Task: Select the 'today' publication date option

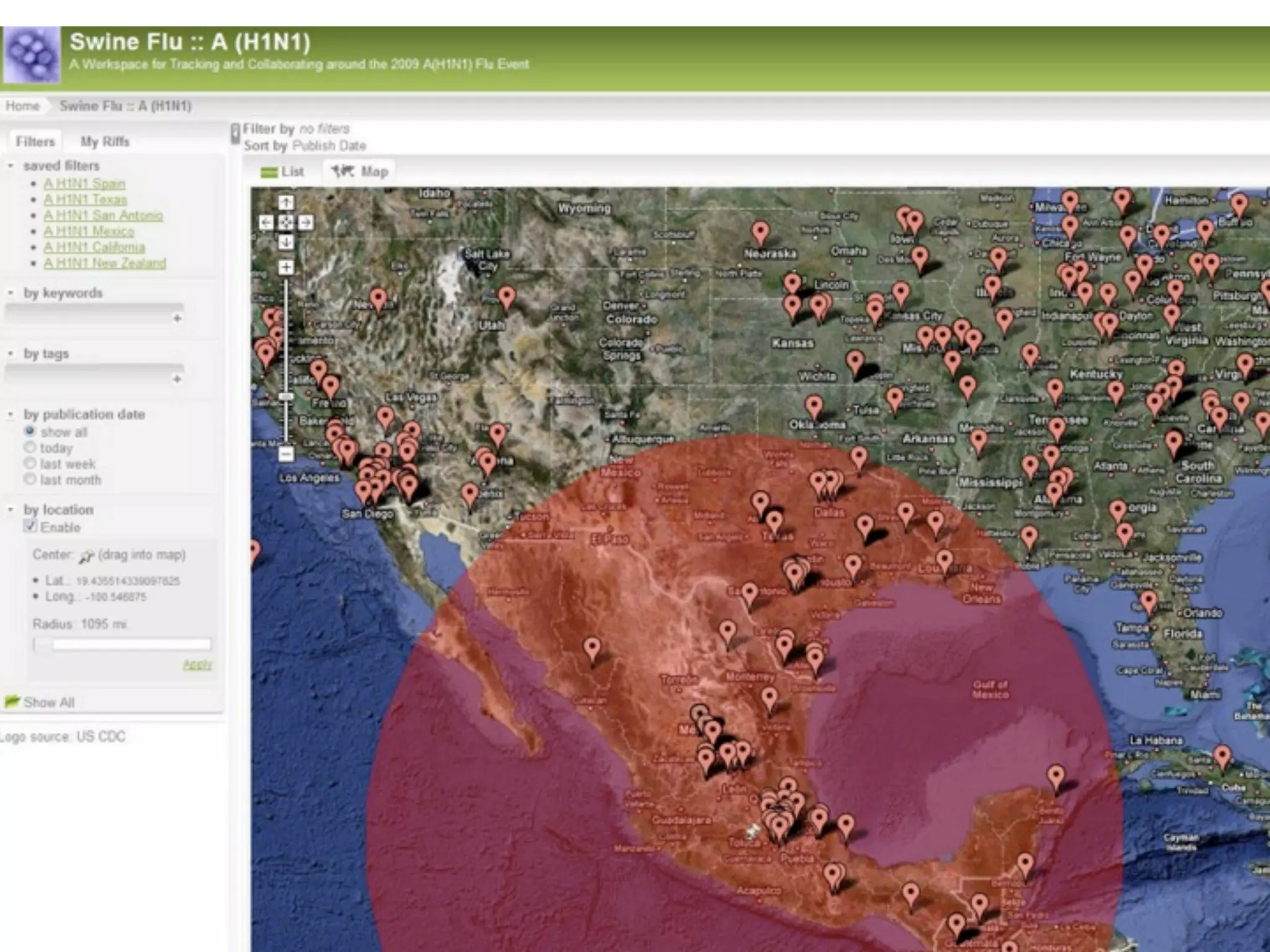Action: pos(30,447)
